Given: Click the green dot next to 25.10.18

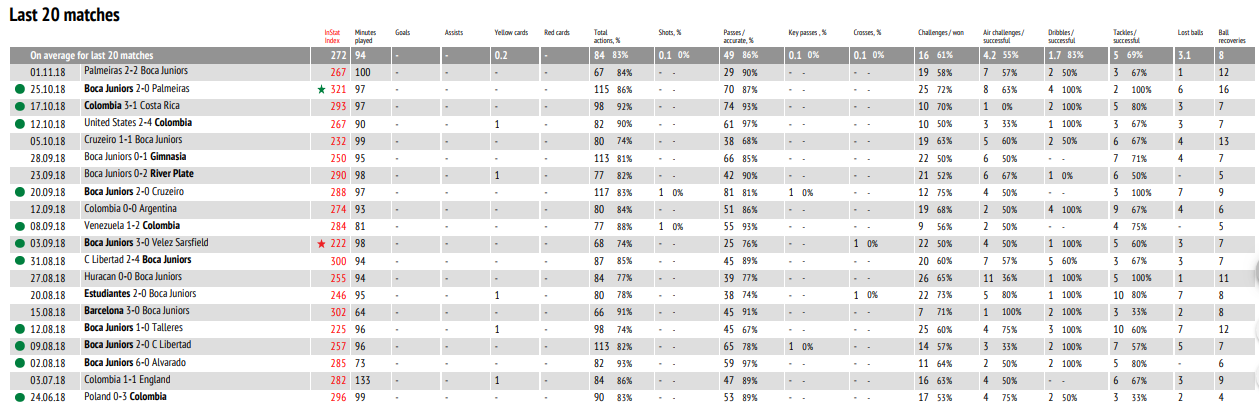Looking at the screenshot, I should click(x=19, y=90).
